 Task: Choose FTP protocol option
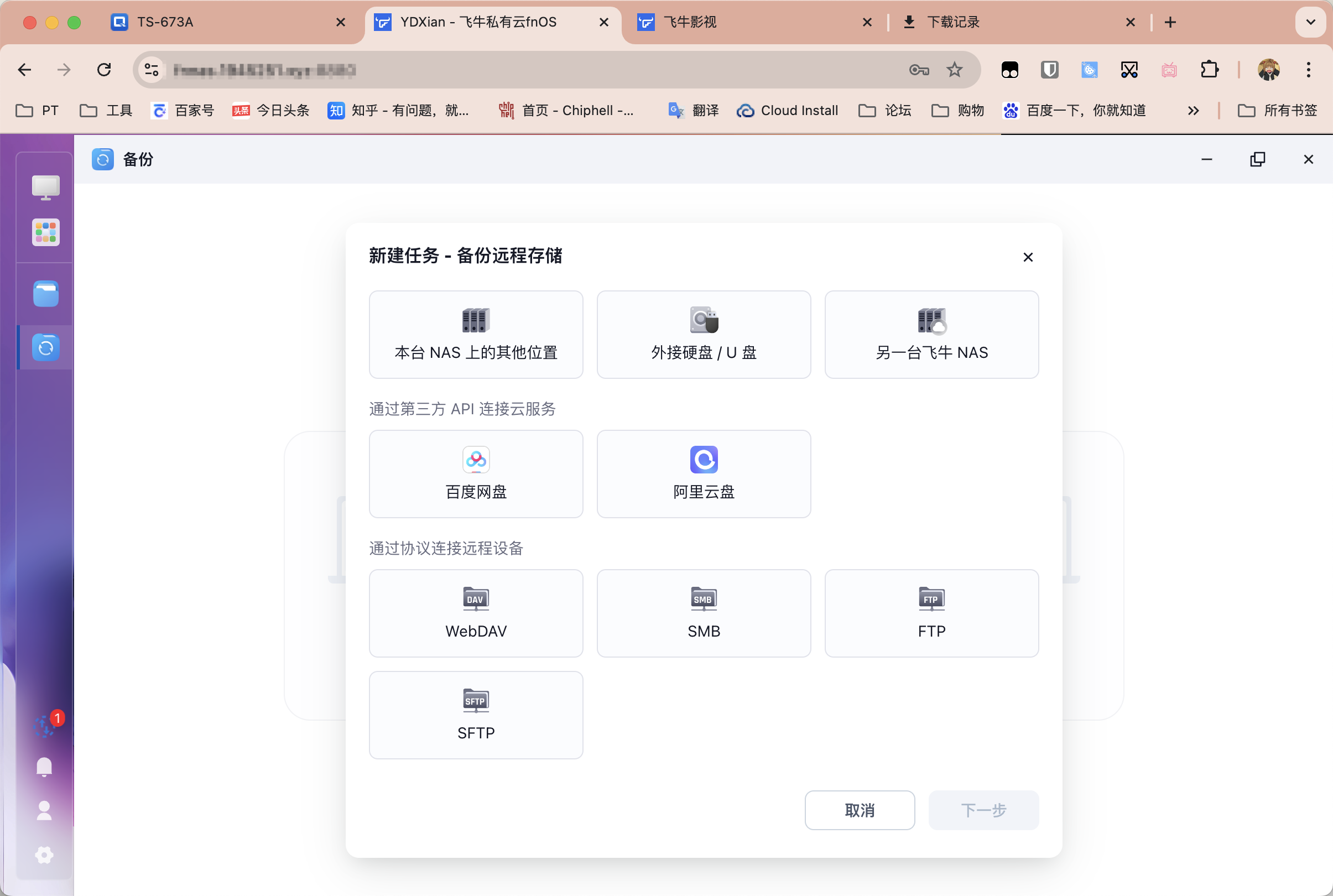pos(932,614)
